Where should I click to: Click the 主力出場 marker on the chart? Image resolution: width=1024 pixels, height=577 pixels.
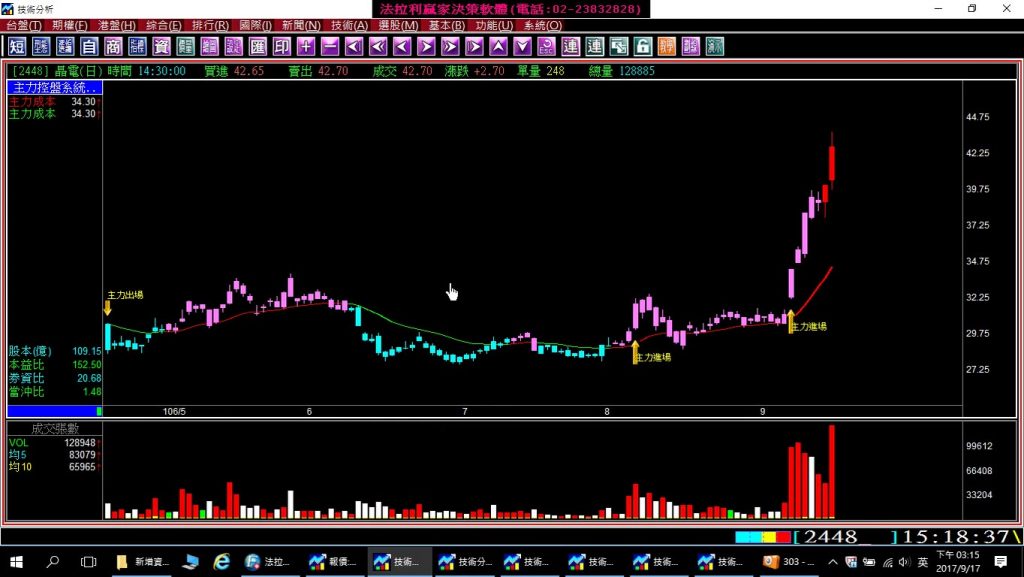click(x=124, y=296)
